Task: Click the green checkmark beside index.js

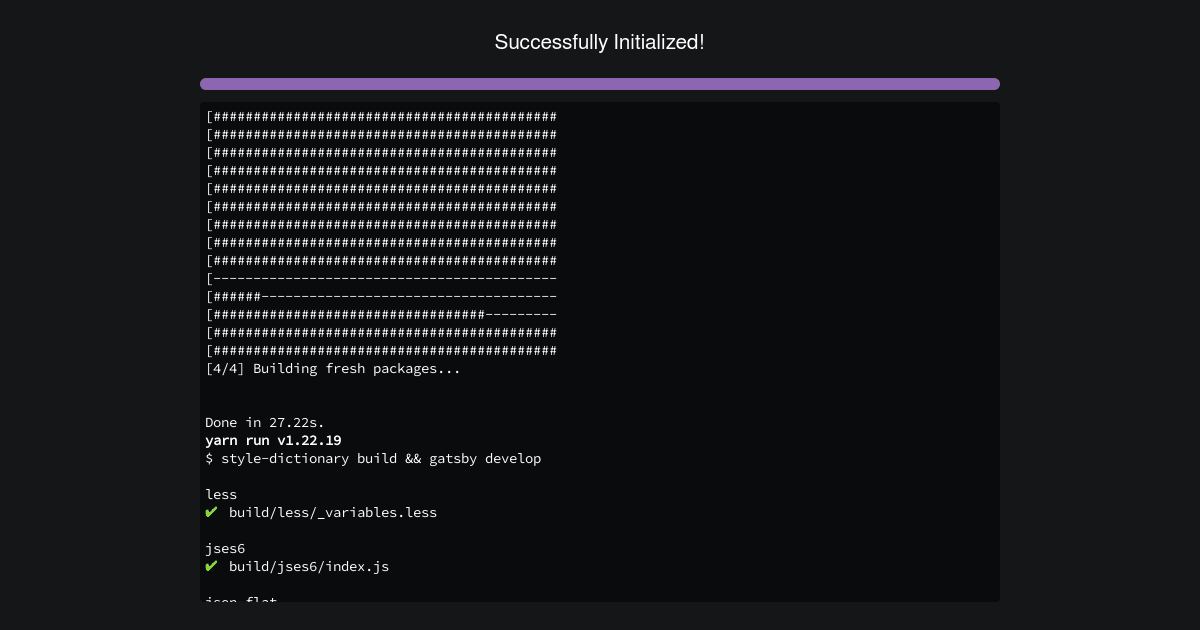Action: (212, 566)
